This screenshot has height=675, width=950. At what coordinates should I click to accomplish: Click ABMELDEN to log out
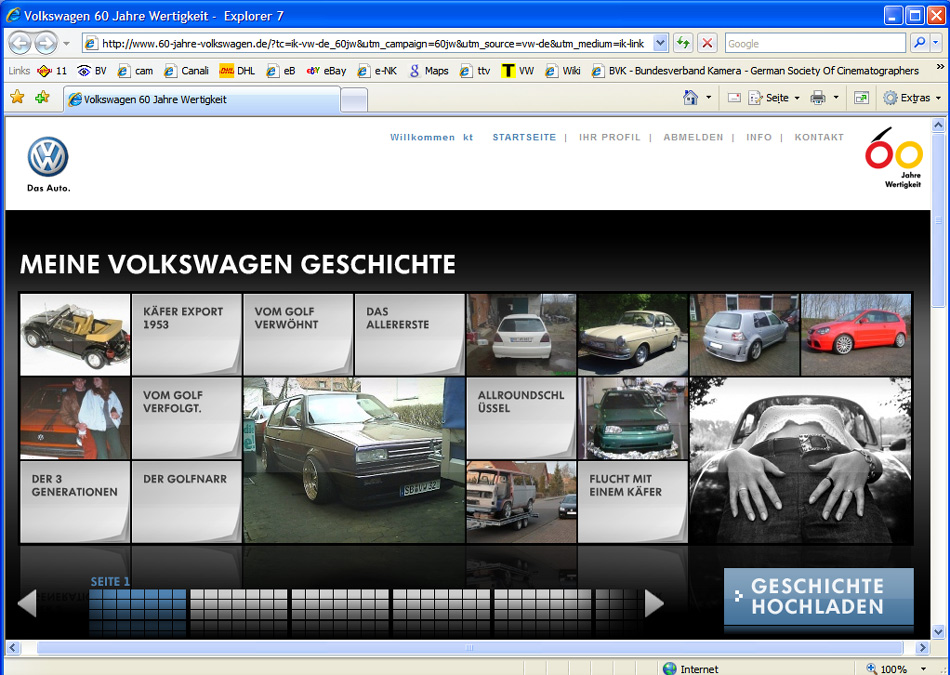click(693, 138)
